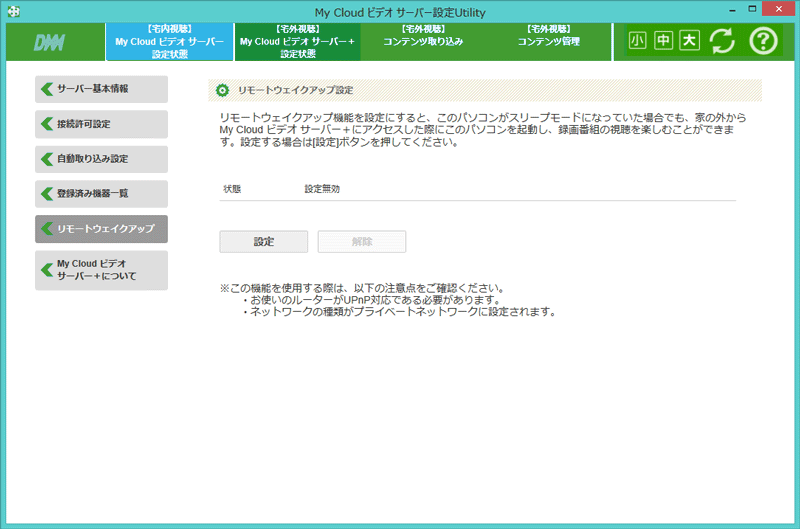Viewport: 800px width, 529px height.
Task: Click the refresh arrows icon
Action: coord(722,41)
